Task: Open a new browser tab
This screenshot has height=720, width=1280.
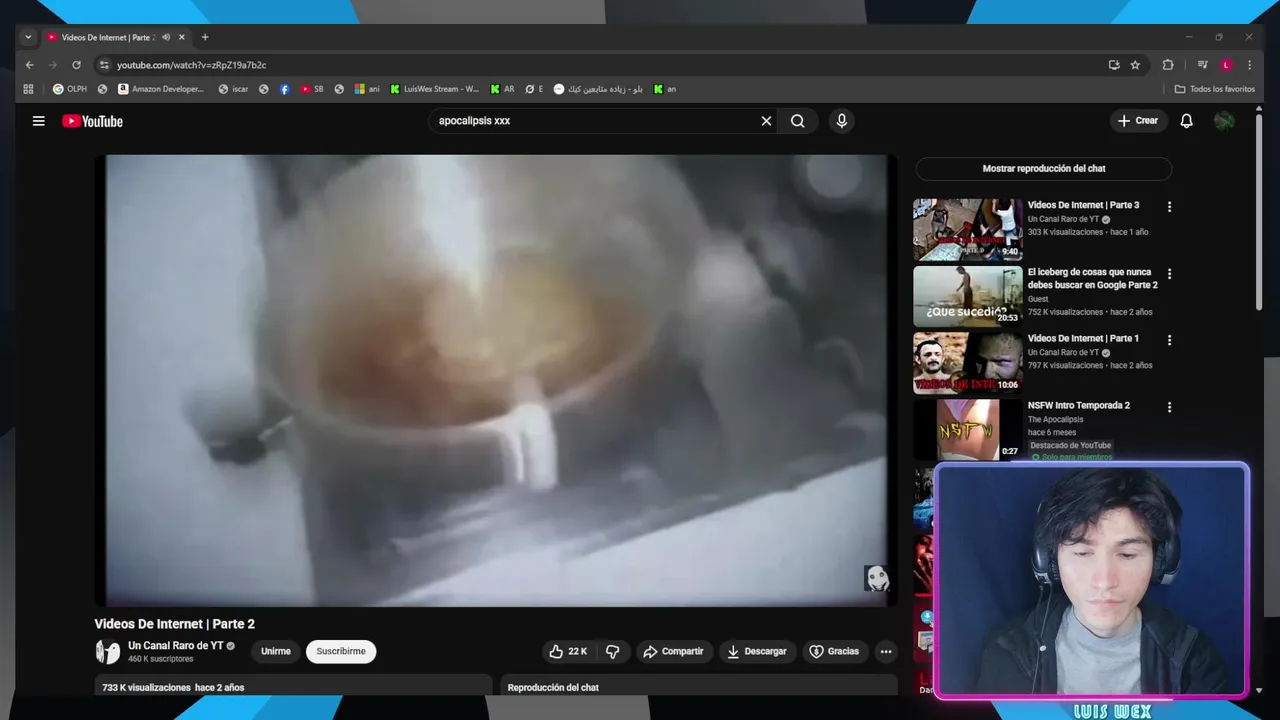Action: (205, 37)
